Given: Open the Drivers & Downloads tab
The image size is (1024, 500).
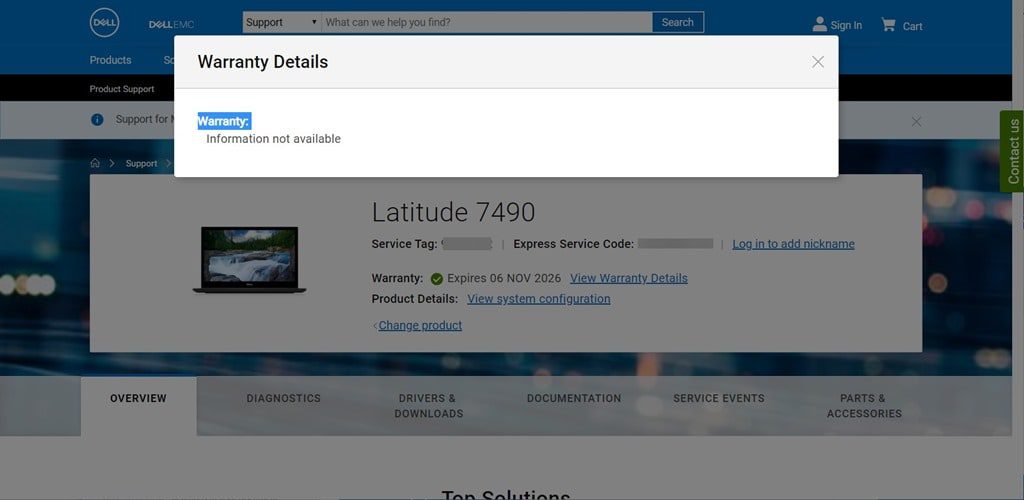Looking at the screenshot, I should pos(428,405).
